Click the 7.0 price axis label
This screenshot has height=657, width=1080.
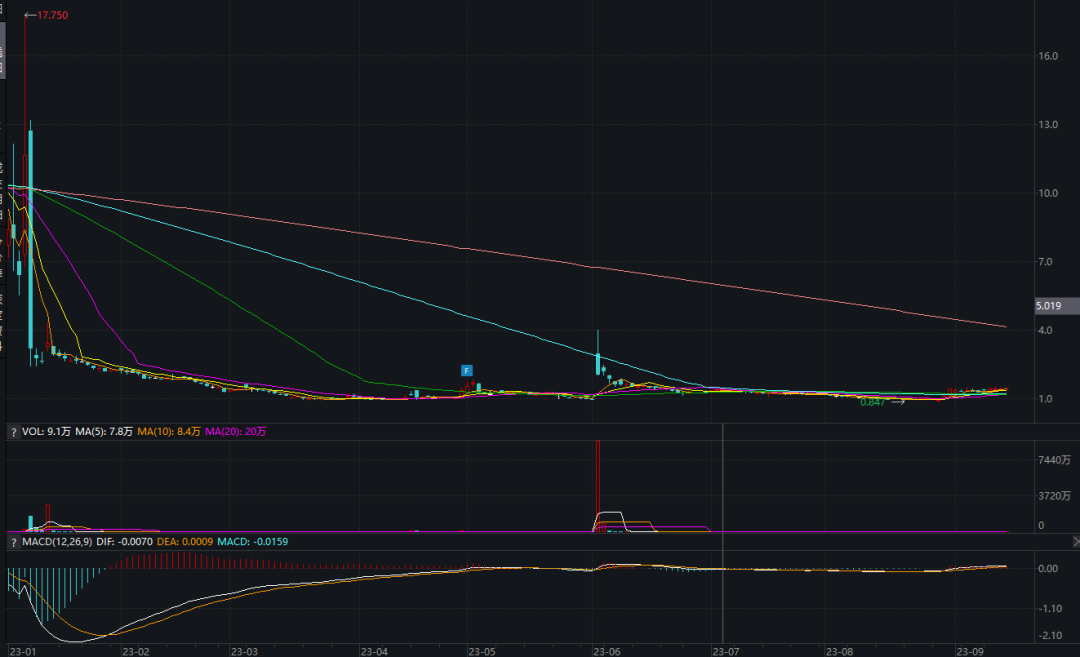pos(1046,262)
